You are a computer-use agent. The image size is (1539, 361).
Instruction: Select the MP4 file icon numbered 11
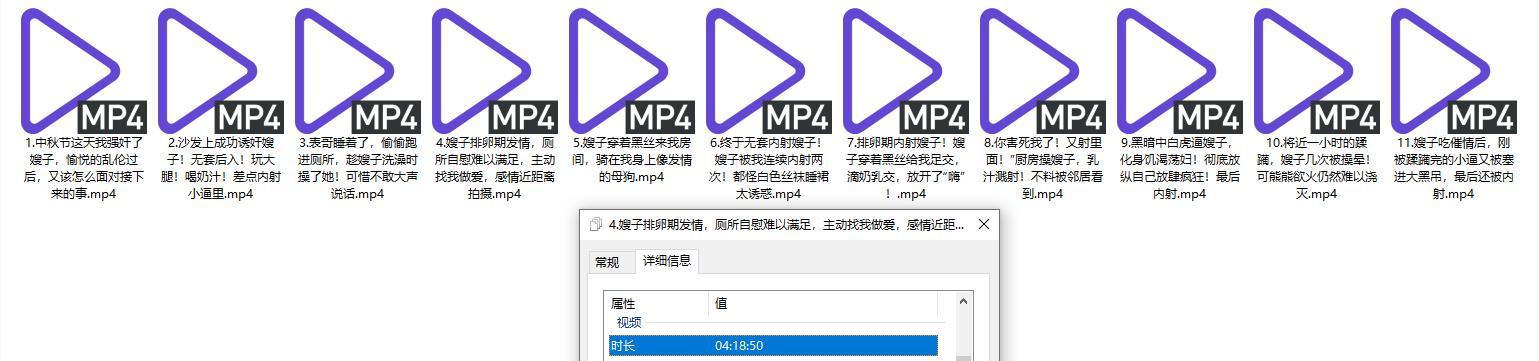click(x=1453, y=70)
